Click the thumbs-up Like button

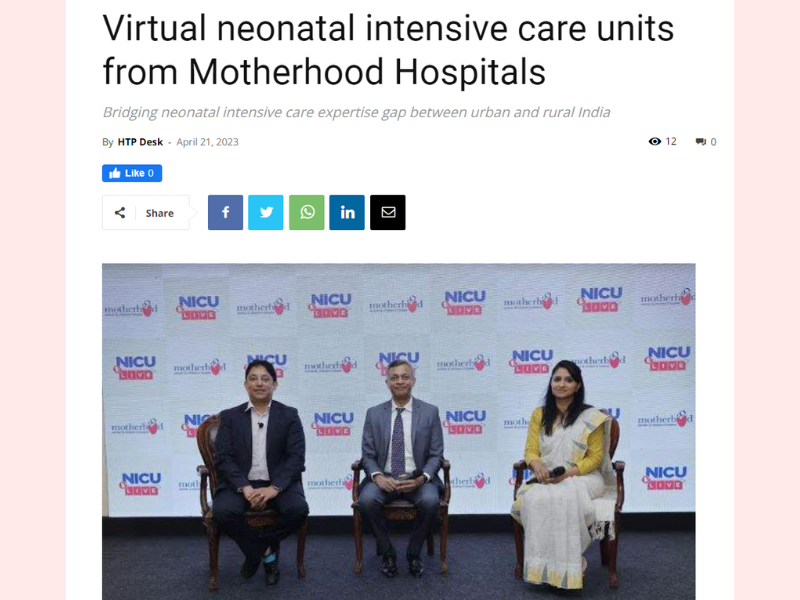point(132,173)
